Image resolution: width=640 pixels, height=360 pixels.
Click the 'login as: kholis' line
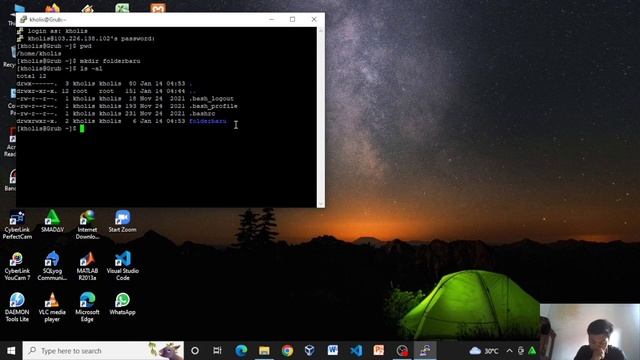click(x=57, y=31)
